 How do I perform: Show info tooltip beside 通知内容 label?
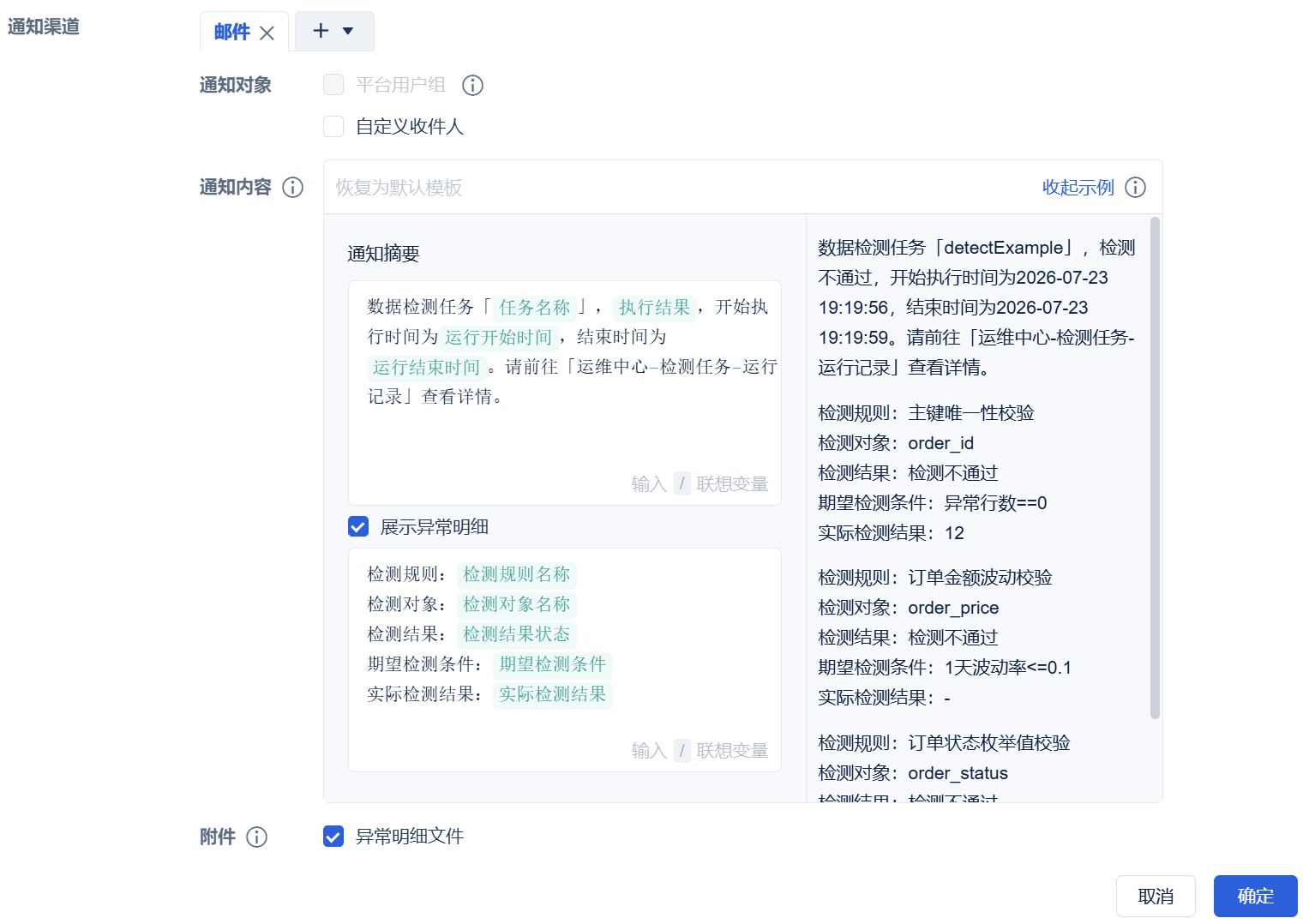coord(292,187)
